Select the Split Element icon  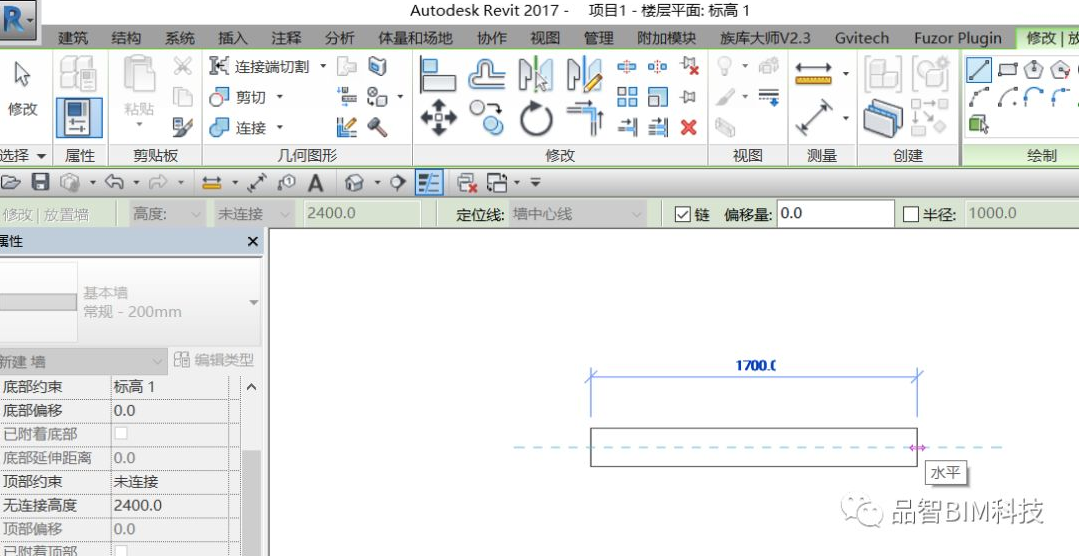(x=626, y=66)
